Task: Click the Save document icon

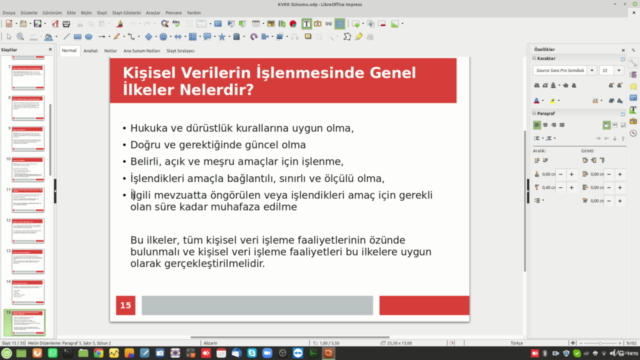Action: point(37,24)
